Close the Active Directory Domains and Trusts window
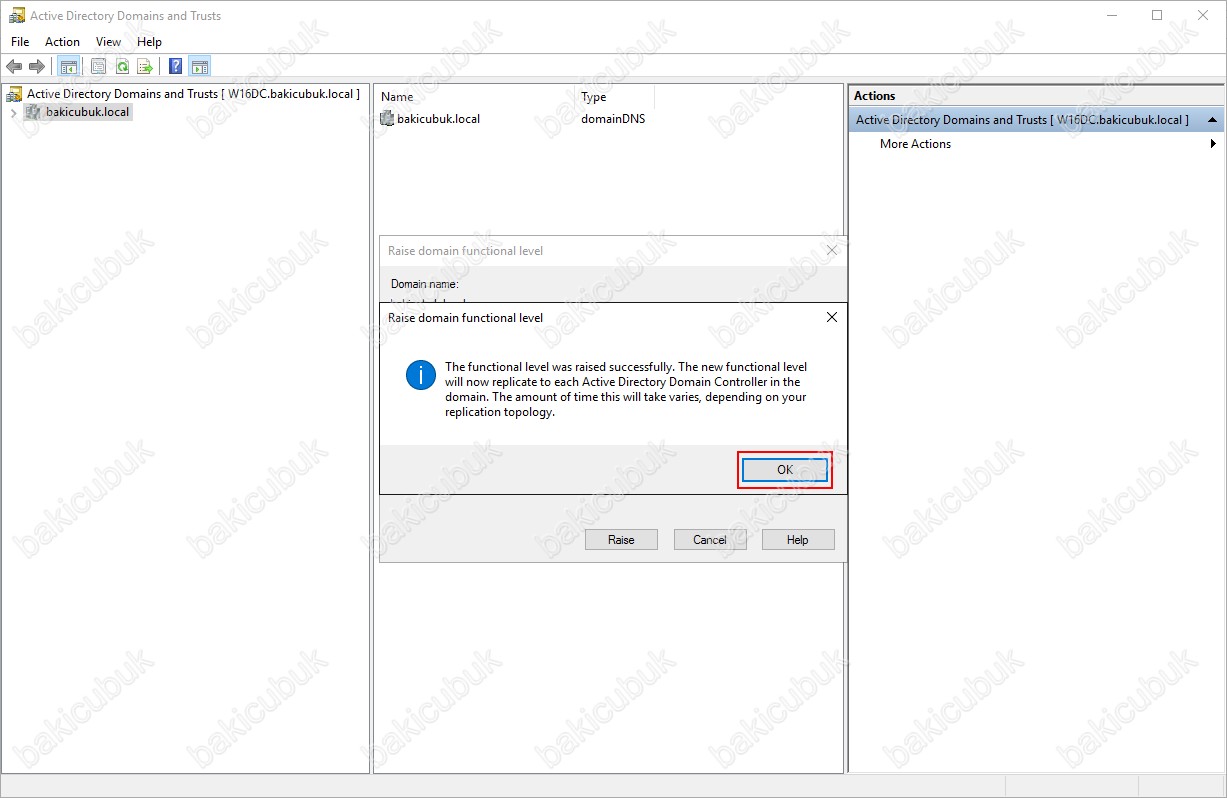 click(x=1203, y=15)
